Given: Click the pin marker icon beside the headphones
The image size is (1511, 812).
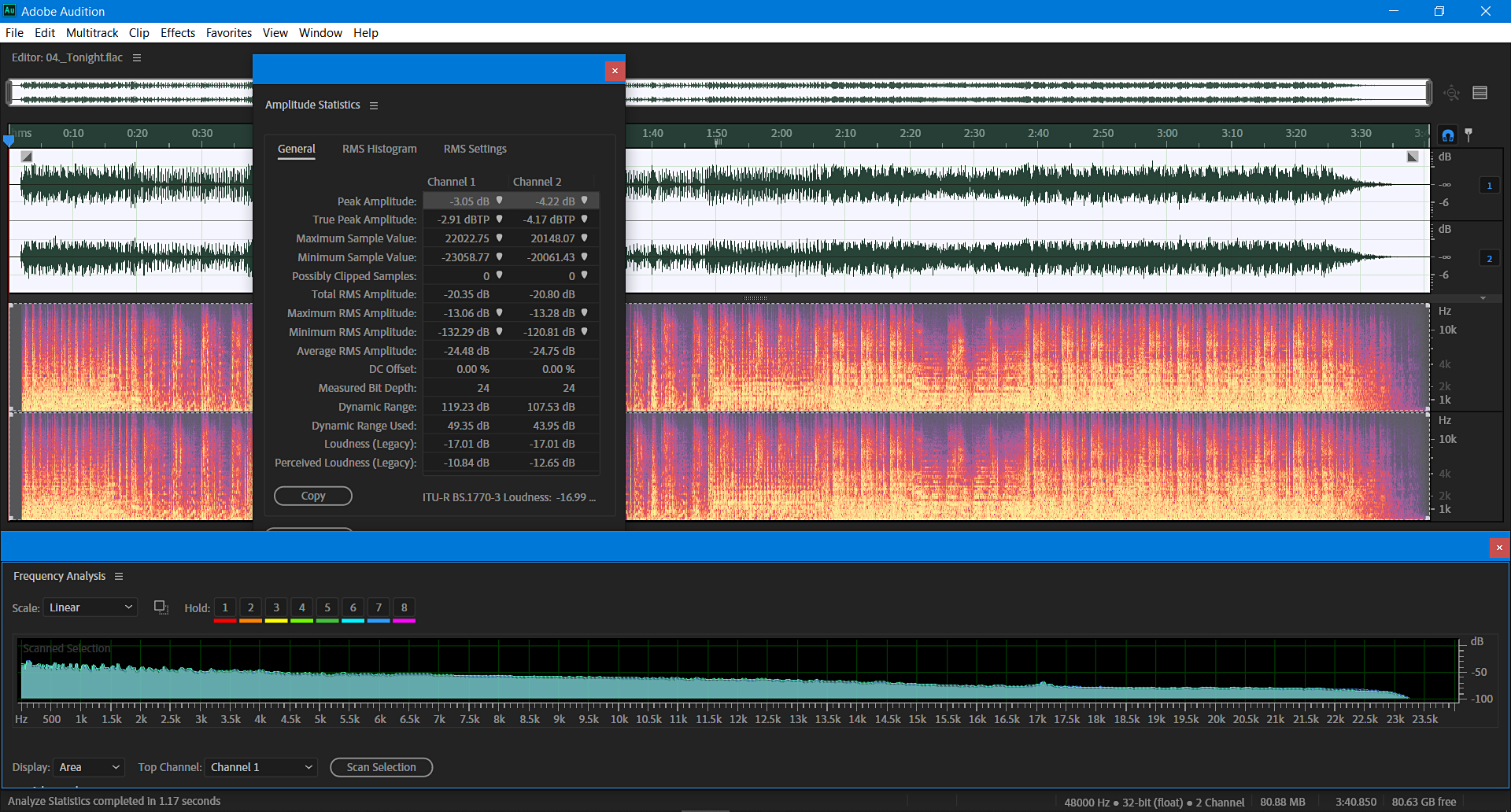Looking at the screenshot, I should 1469,135.
